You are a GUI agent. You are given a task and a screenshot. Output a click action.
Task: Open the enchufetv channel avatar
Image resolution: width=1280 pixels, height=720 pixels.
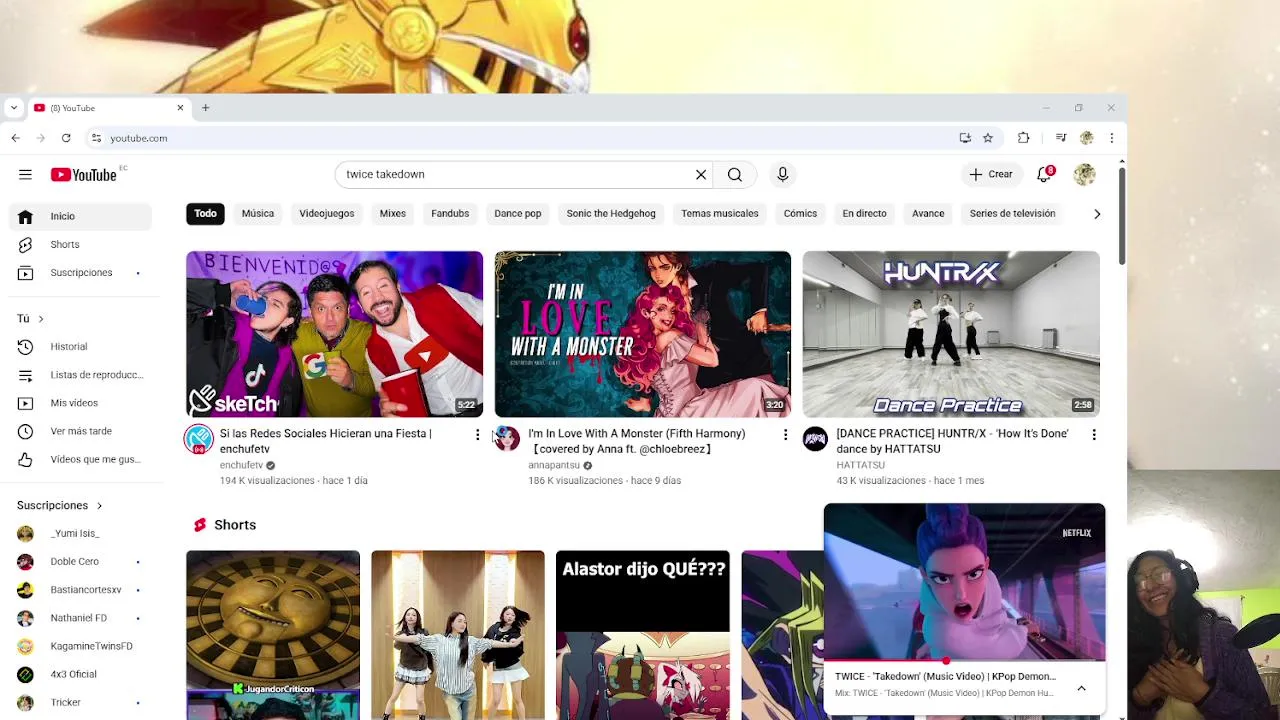click(199, 439)
